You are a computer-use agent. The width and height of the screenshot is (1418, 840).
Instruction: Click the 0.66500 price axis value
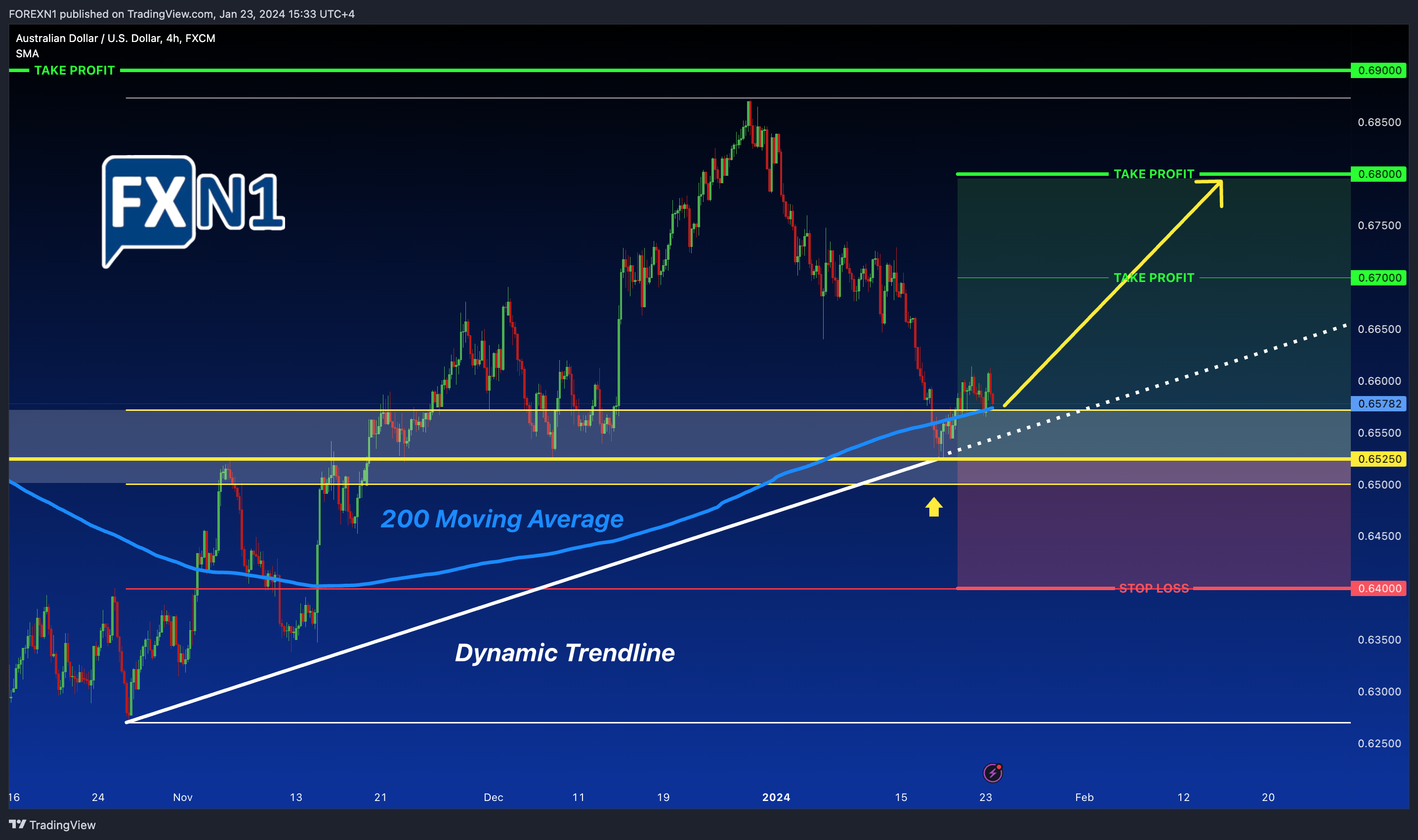tap(1379, 329)
